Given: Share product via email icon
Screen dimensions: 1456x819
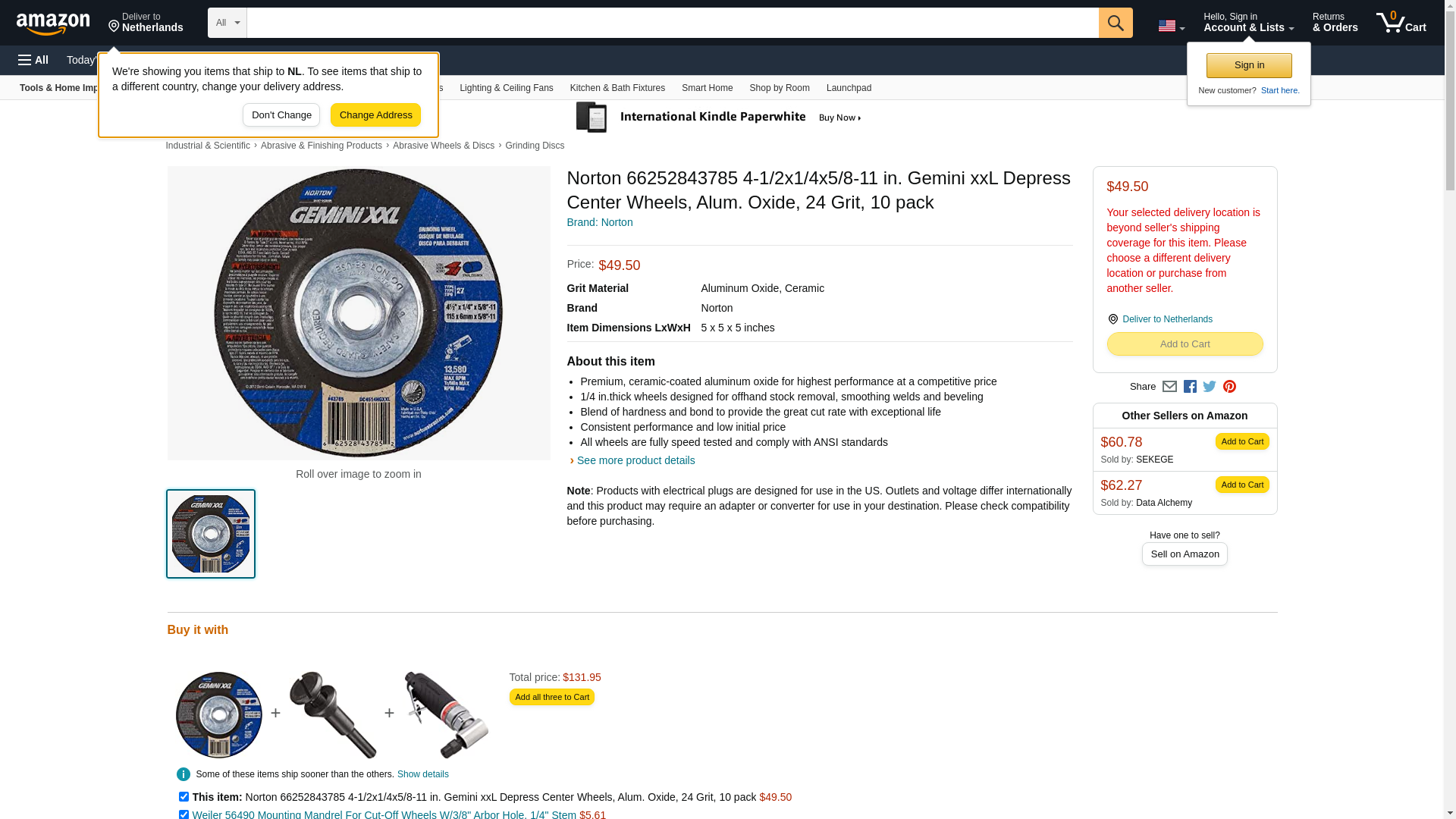Looking at the screenshot, I should click(x=1169, y=387).
